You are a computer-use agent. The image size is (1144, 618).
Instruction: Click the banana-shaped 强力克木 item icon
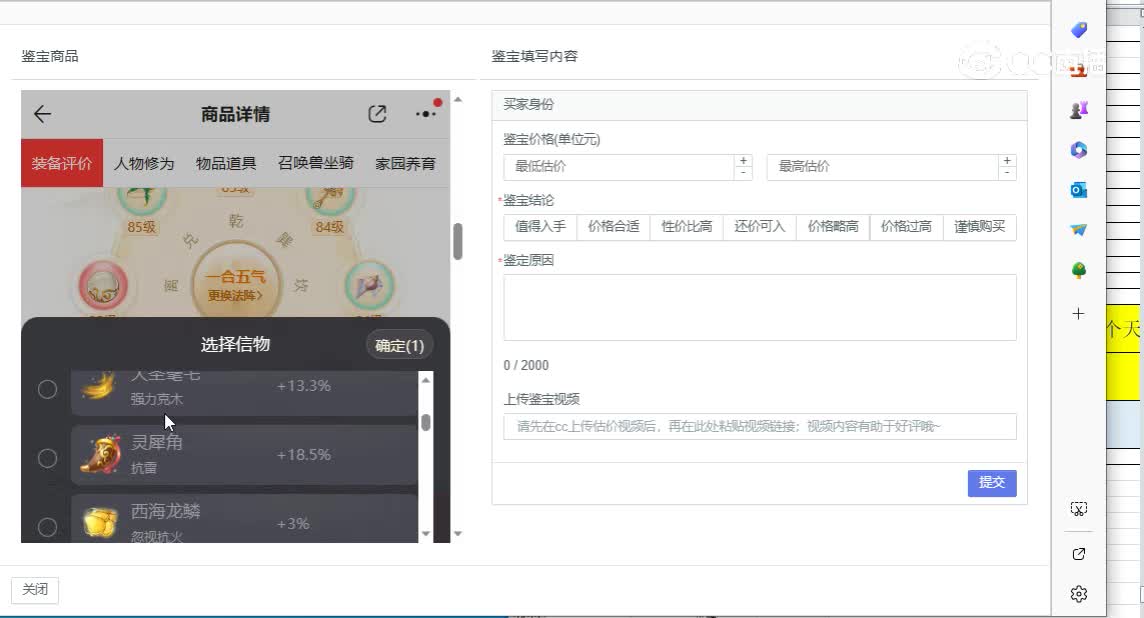[99, 386]
